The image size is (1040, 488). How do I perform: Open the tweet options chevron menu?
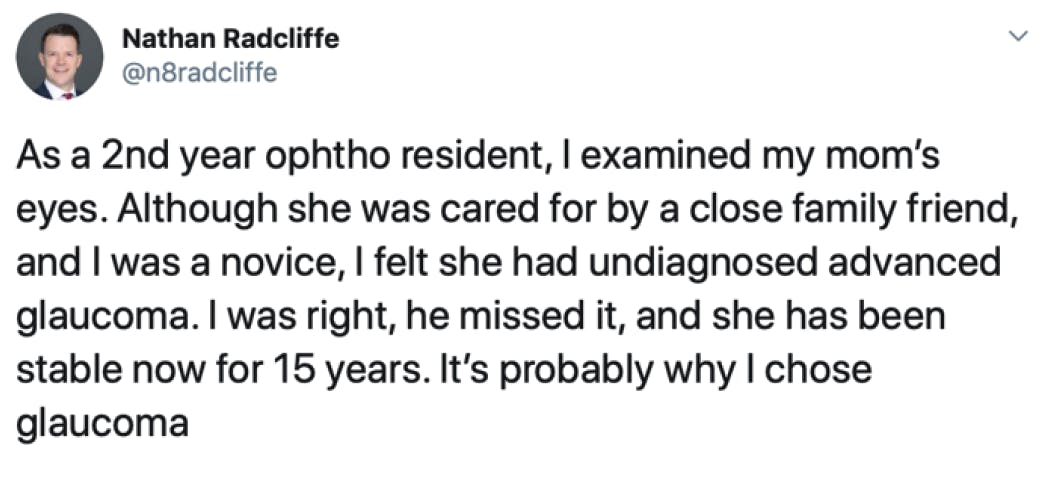1018,37
